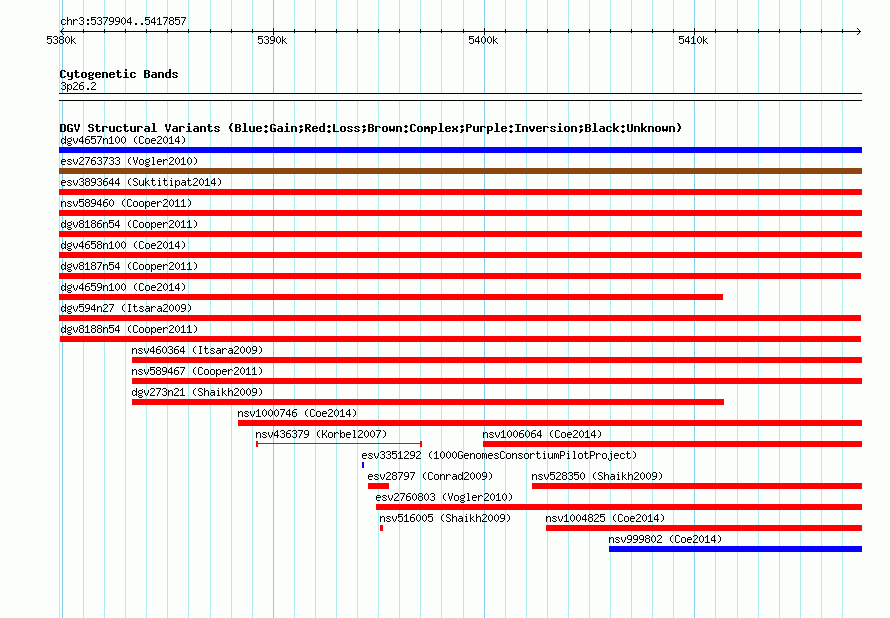Image resolution: width=890 pixels, height=618 pixels.
Task: Click the blue dgv4657n100 gain bar
Action: [x=460, y=150]
